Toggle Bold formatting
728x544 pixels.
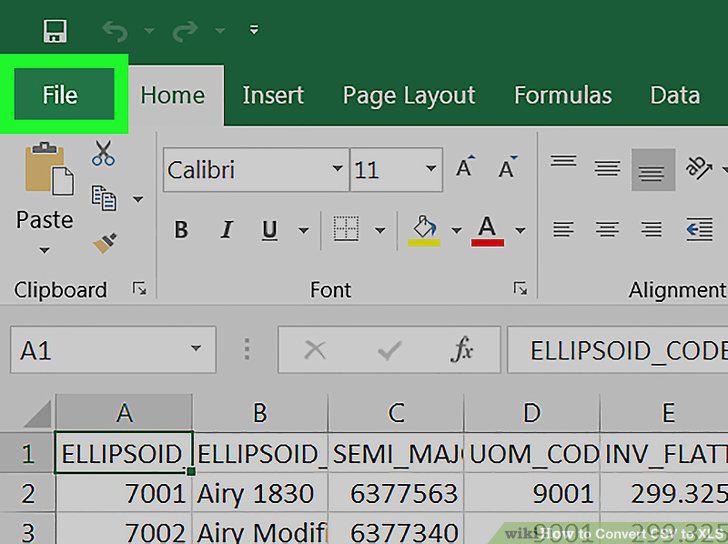181,230
